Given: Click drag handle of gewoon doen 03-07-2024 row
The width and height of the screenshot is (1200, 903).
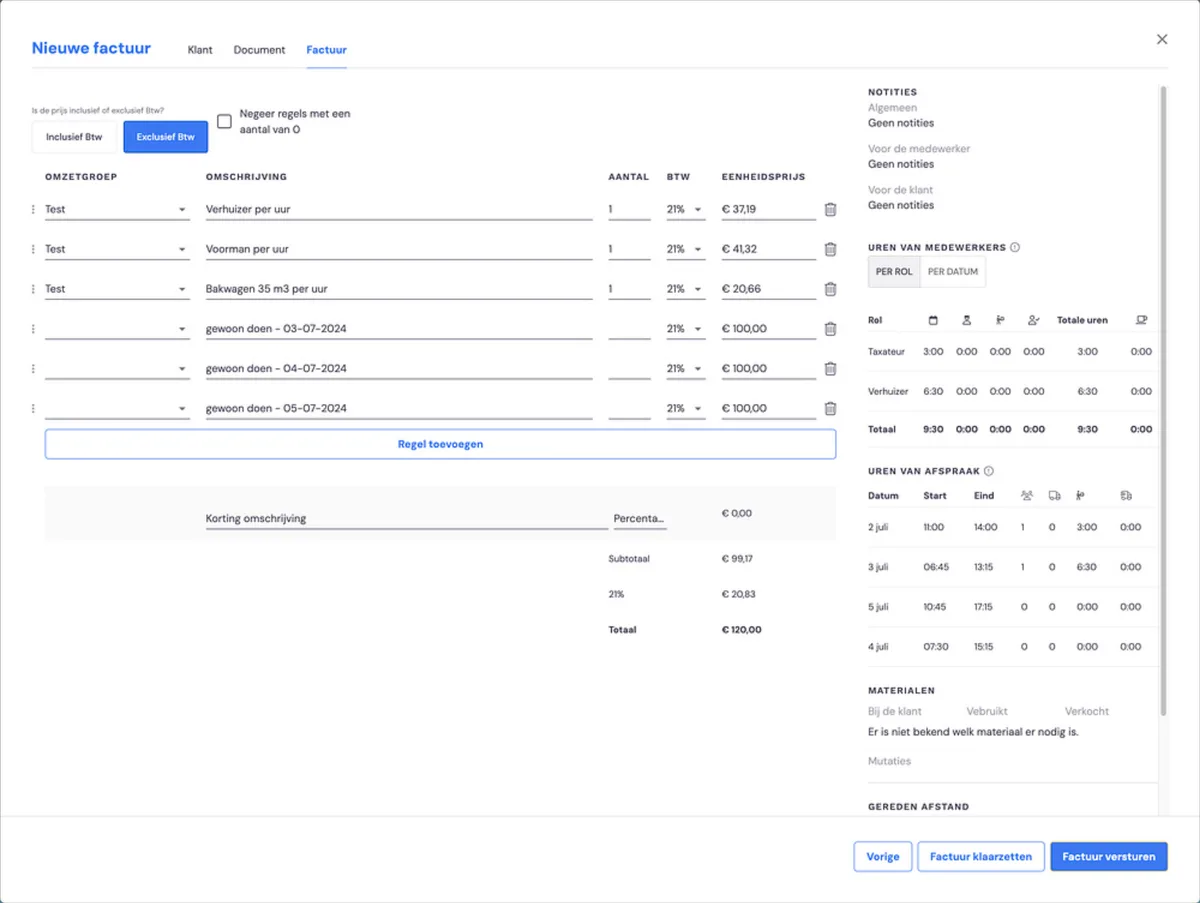Looking at the screenshot, I should (33, 329).
